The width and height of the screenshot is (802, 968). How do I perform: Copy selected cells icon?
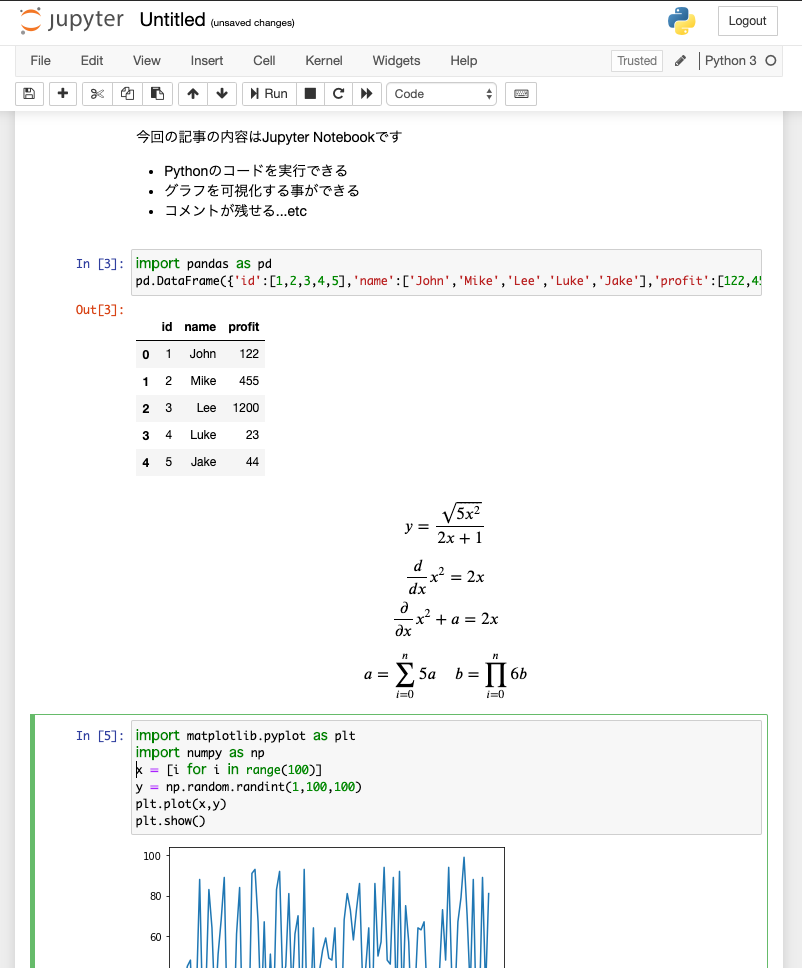[x=127, y=94]
